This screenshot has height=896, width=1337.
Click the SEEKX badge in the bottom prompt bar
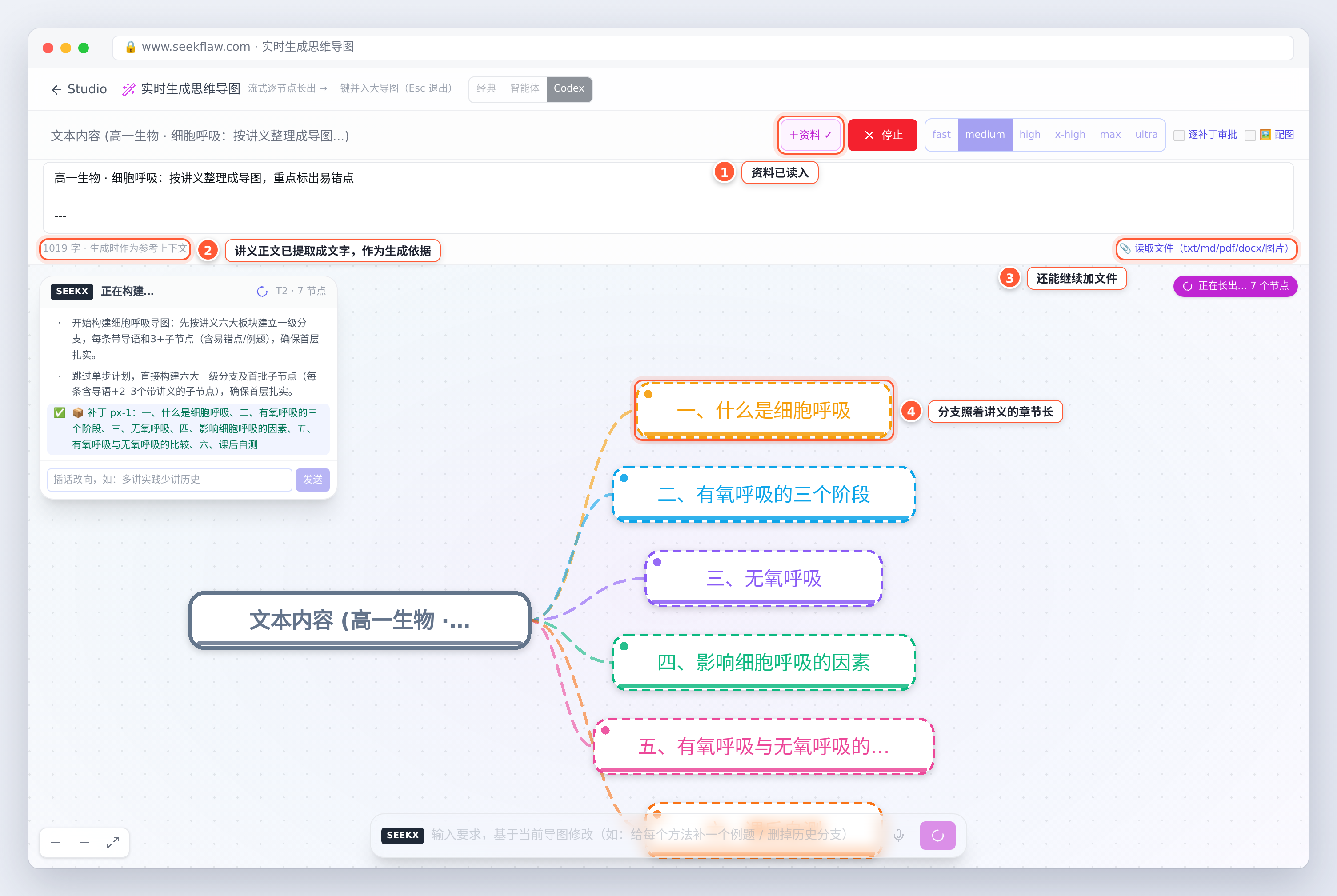pos(402,835)
